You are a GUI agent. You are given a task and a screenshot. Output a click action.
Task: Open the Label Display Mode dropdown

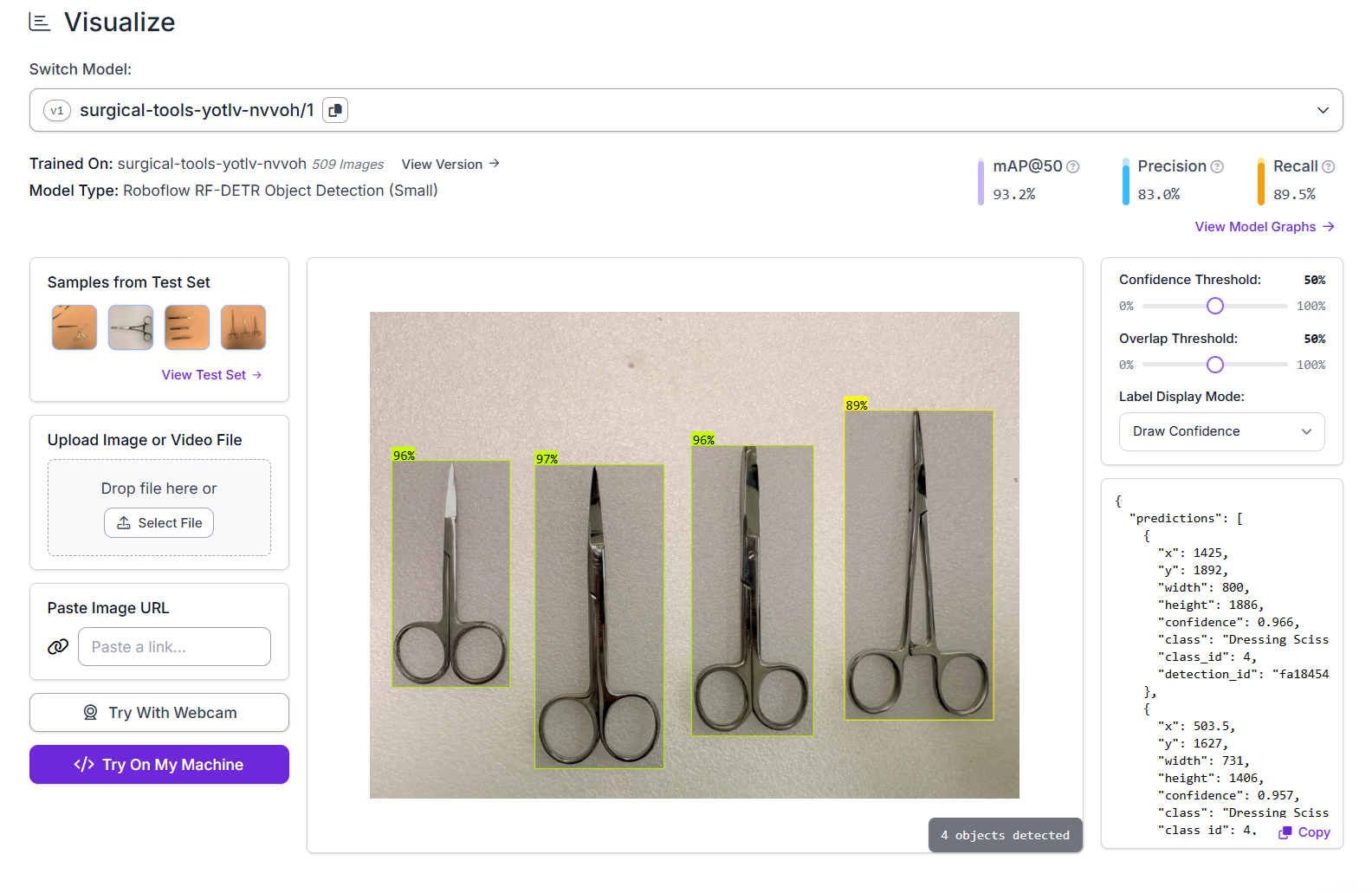(x=1221, y=431)
